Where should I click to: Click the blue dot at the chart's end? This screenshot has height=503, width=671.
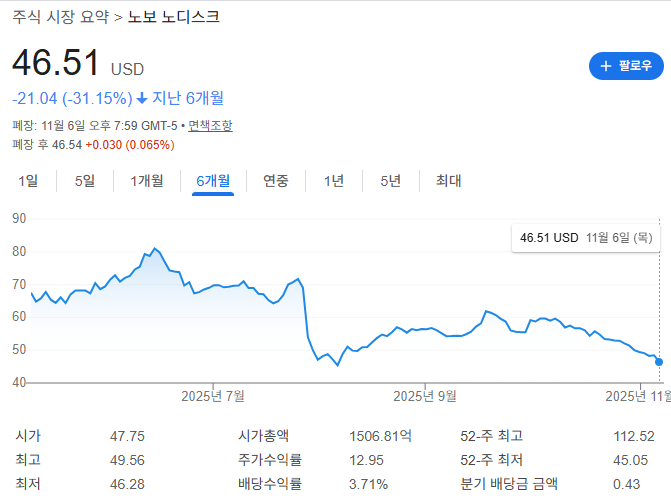tap(658, 361)
